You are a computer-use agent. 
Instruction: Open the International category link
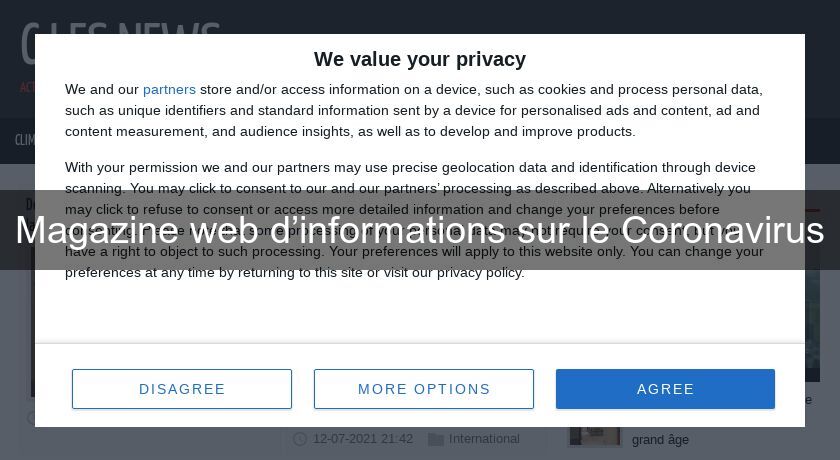tap(484, 439)
